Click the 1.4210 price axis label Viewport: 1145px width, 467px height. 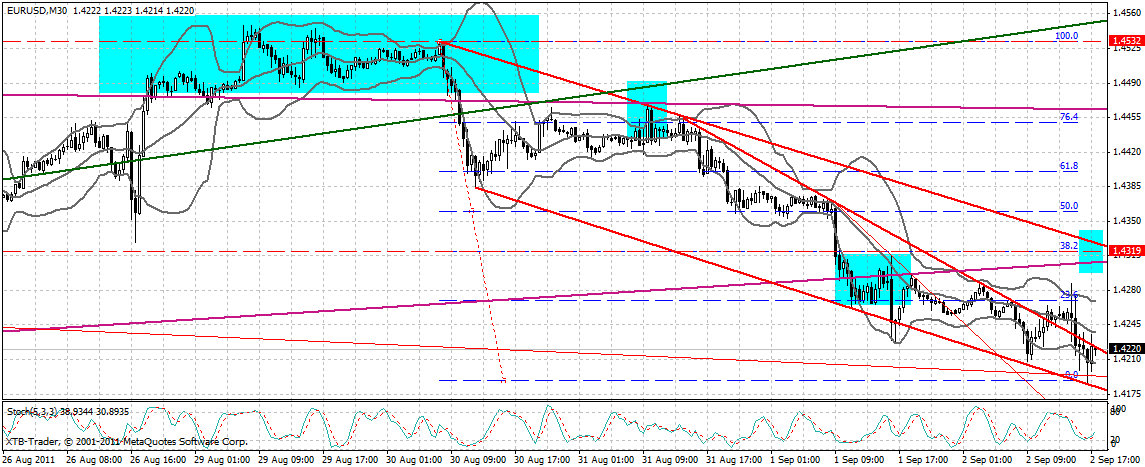pyautogui.click(x=1127, y=360)
